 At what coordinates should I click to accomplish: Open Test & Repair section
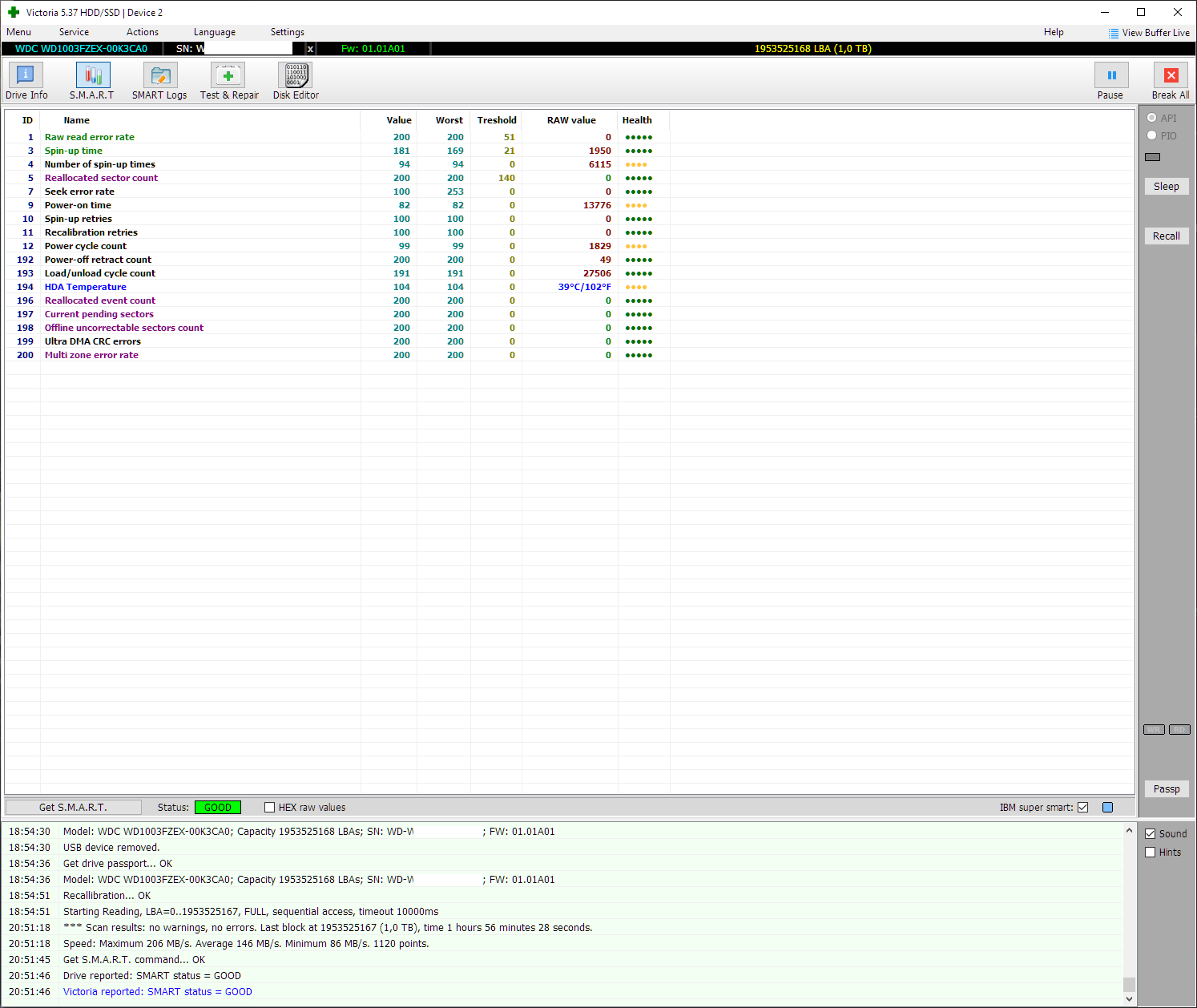229,81
